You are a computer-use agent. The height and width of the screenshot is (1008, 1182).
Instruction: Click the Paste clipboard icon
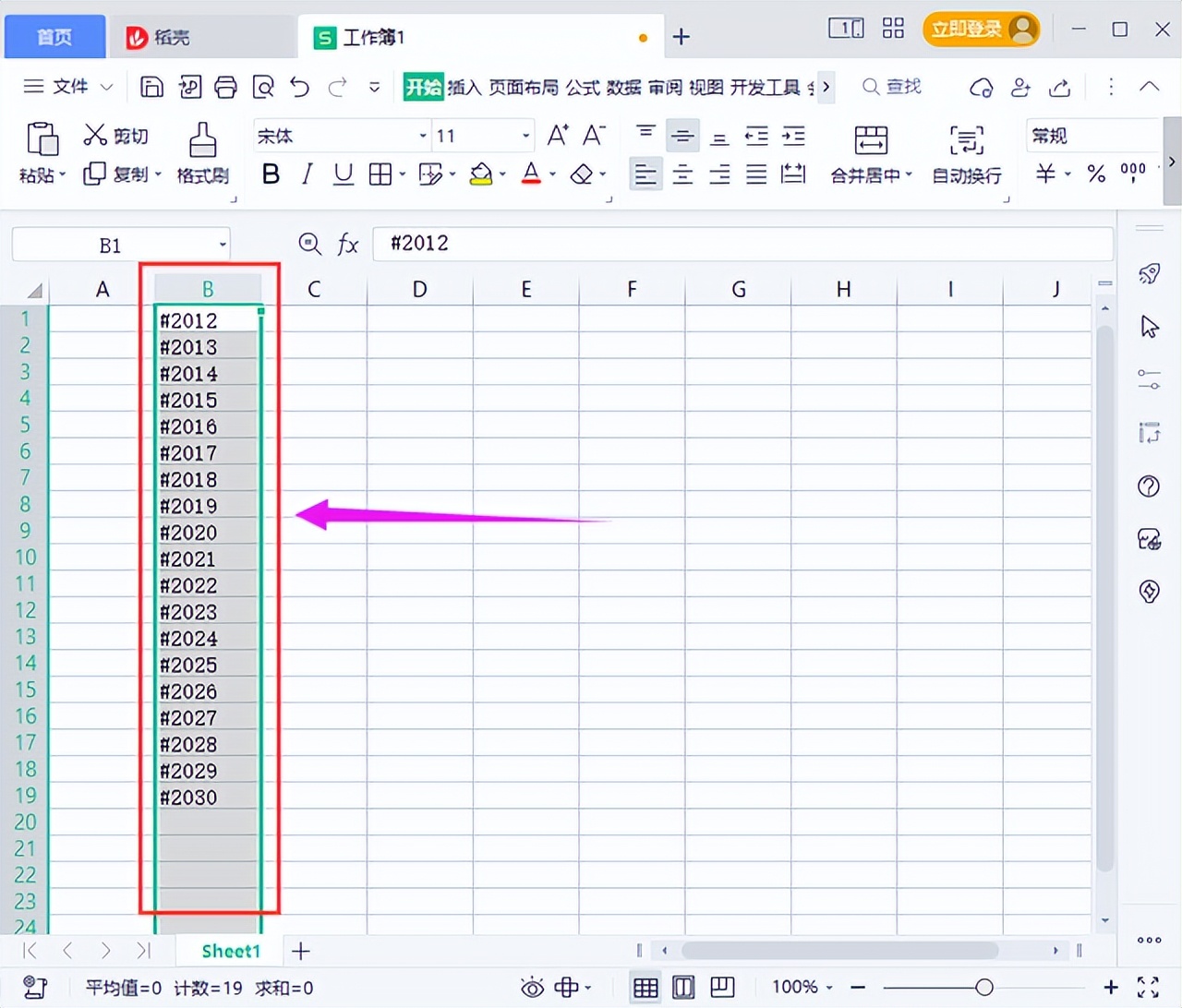coord(42,138)
